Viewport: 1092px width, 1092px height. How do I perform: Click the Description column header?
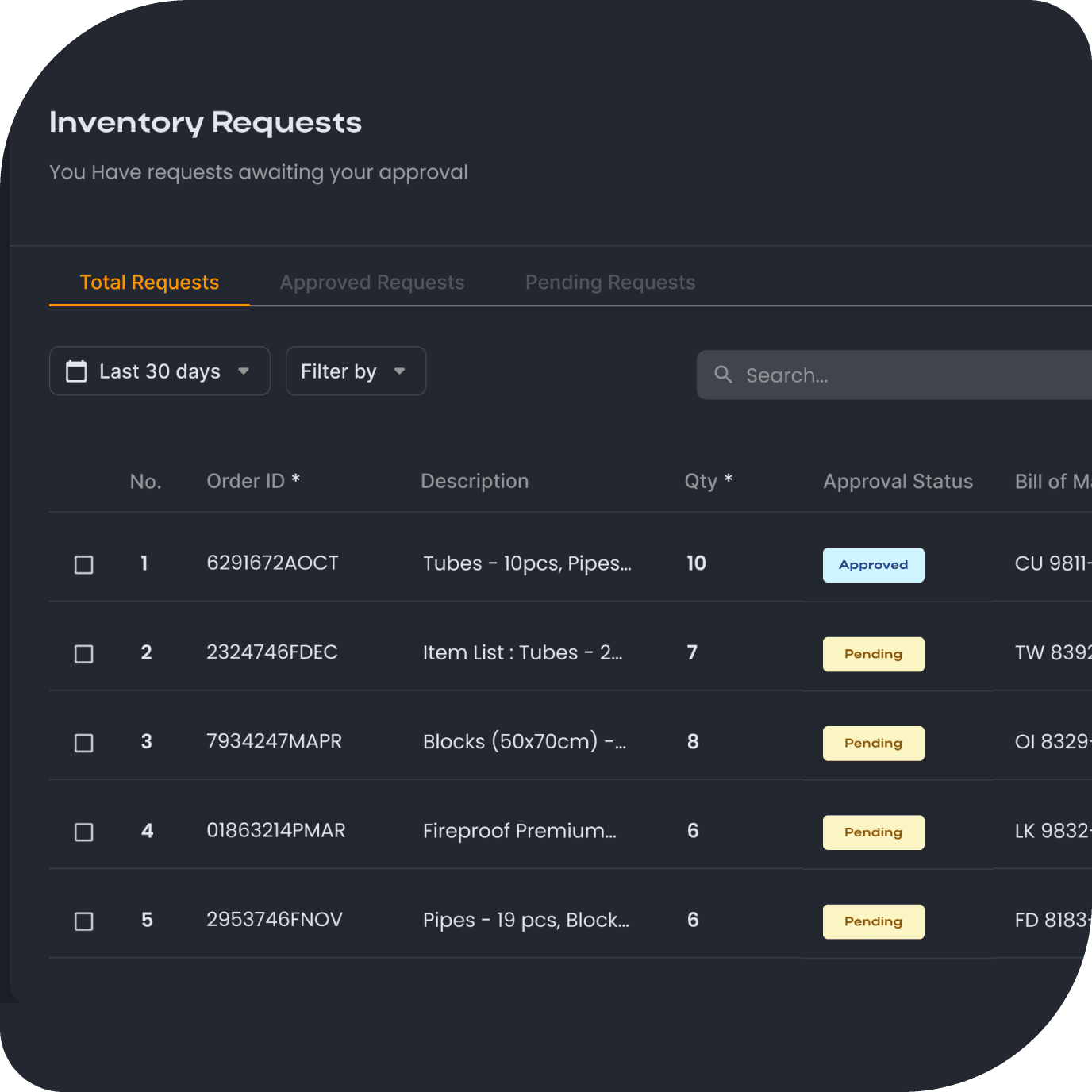(475, 481)
